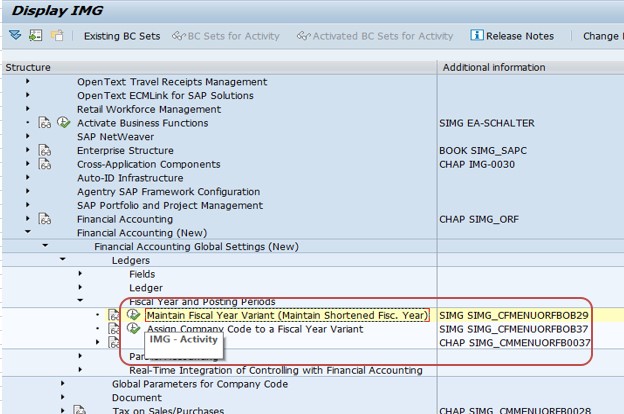The height and width of the screenshot is (414, 624).
Task: Select Real-Time Integration of Controlling text
Action: pos(276,370)
